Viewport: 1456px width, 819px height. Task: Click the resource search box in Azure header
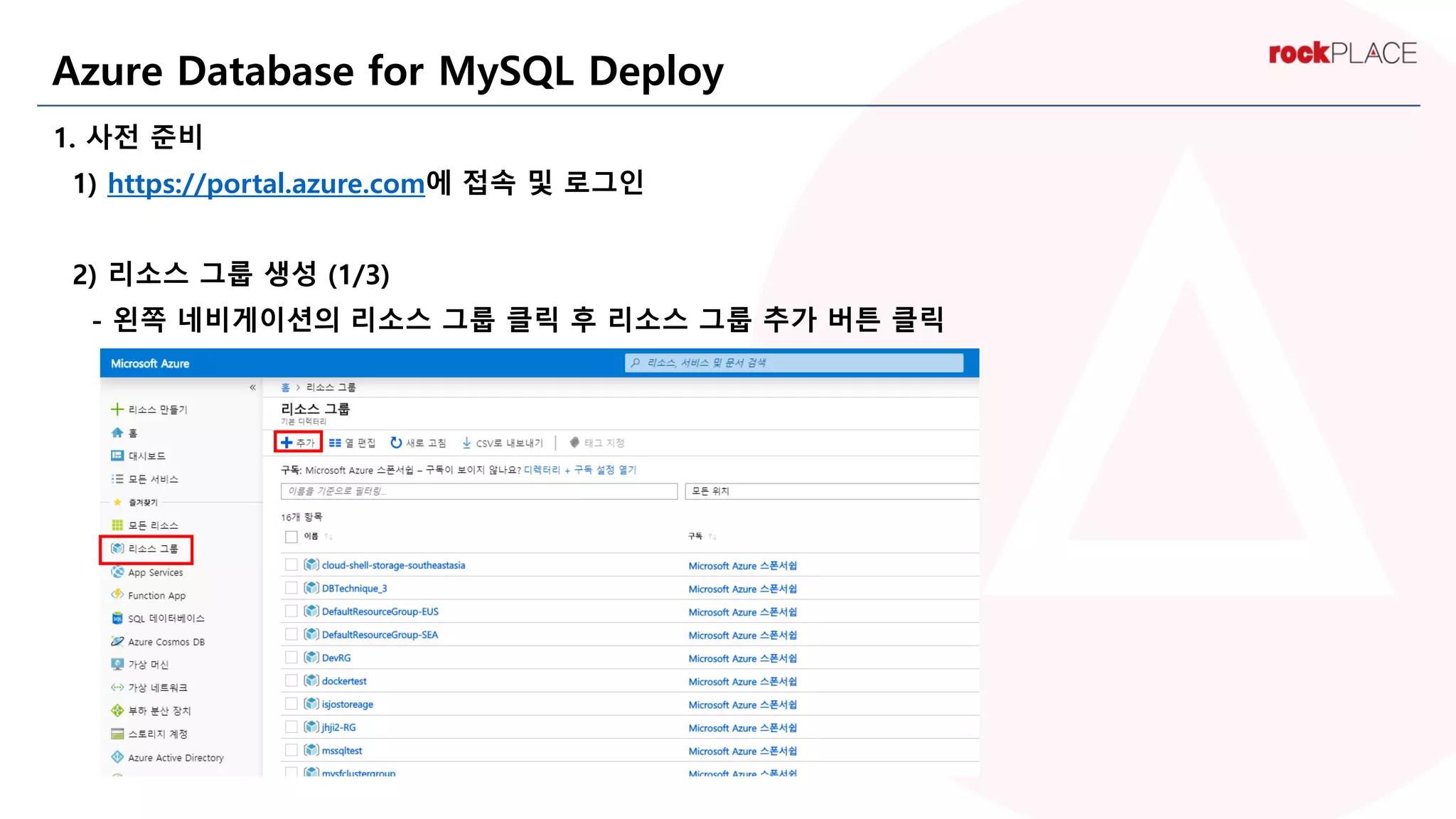click(x=794, y=363)
